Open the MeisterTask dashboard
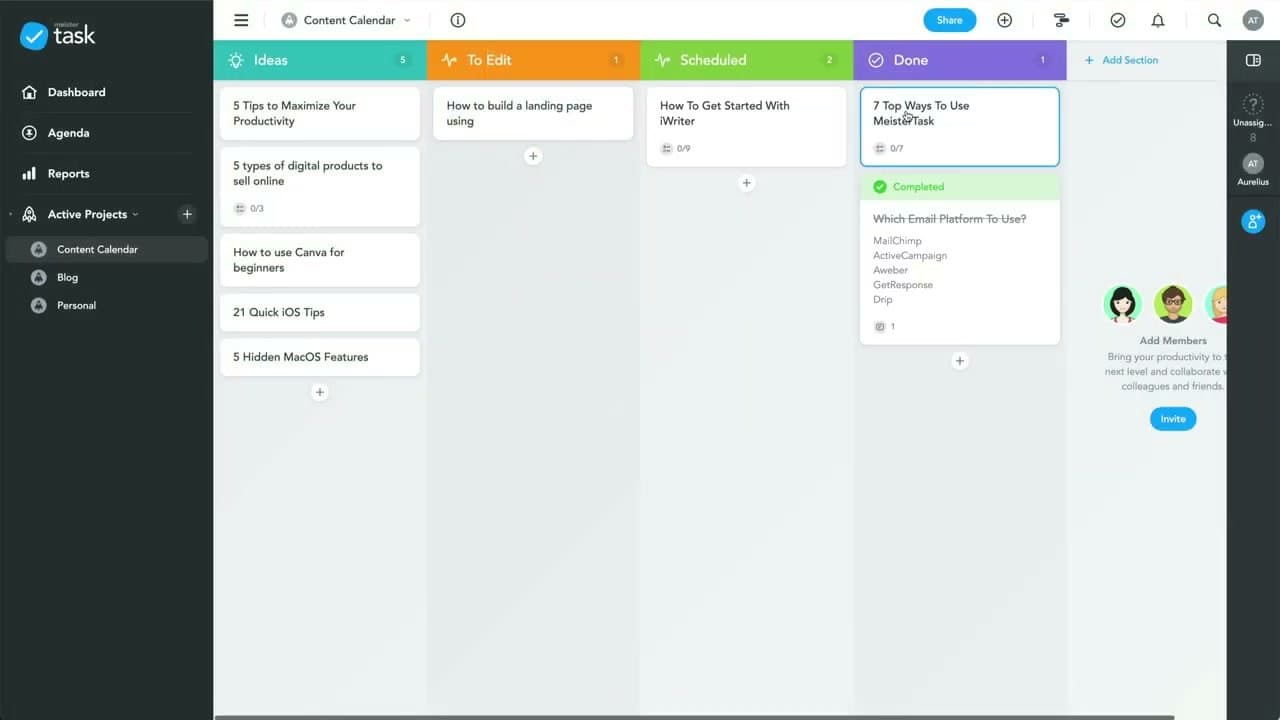The image size is (1280, 720). pos(75,92)
